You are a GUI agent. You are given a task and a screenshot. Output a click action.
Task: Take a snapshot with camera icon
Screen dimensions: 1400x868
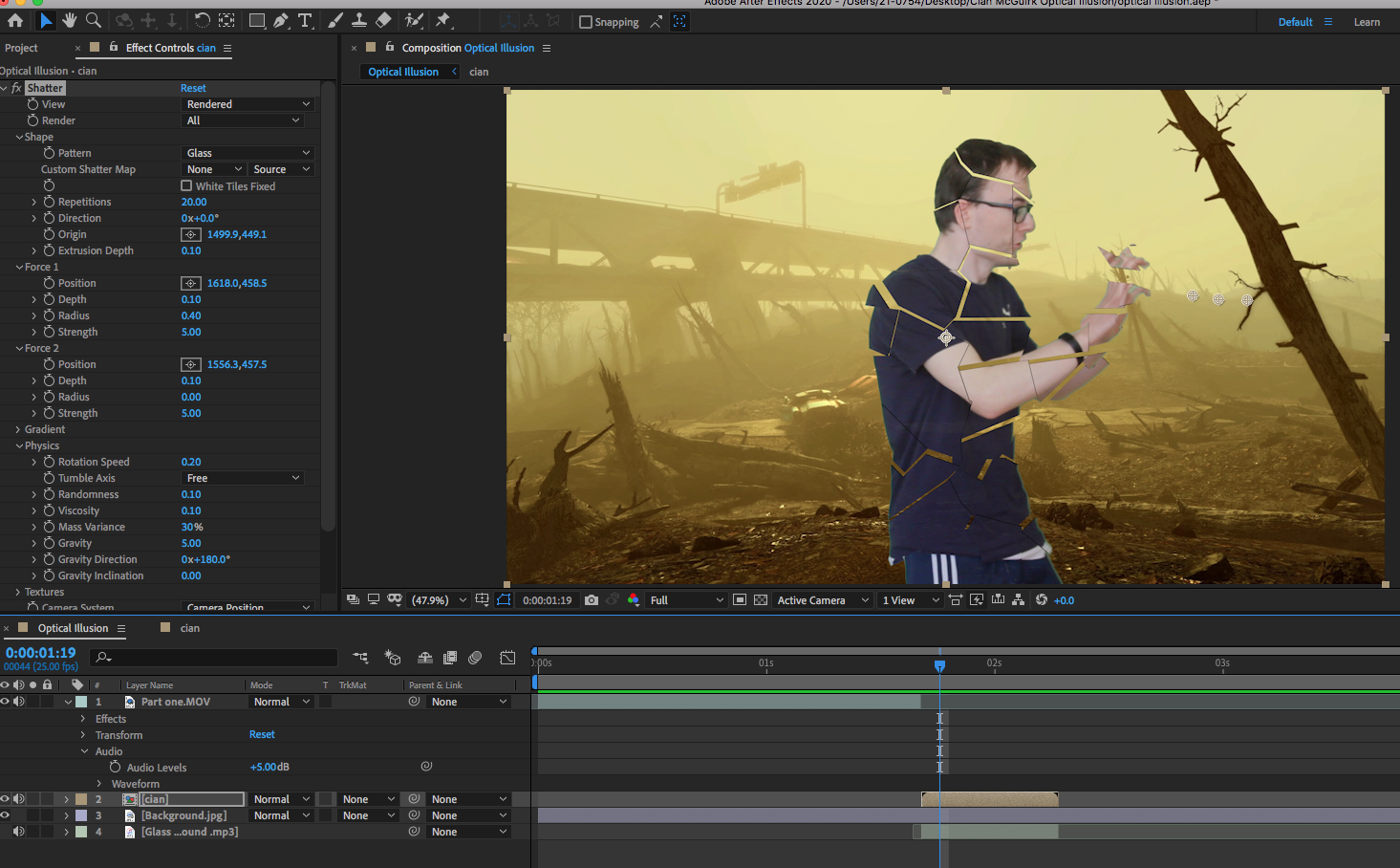[x=592, y=600]
